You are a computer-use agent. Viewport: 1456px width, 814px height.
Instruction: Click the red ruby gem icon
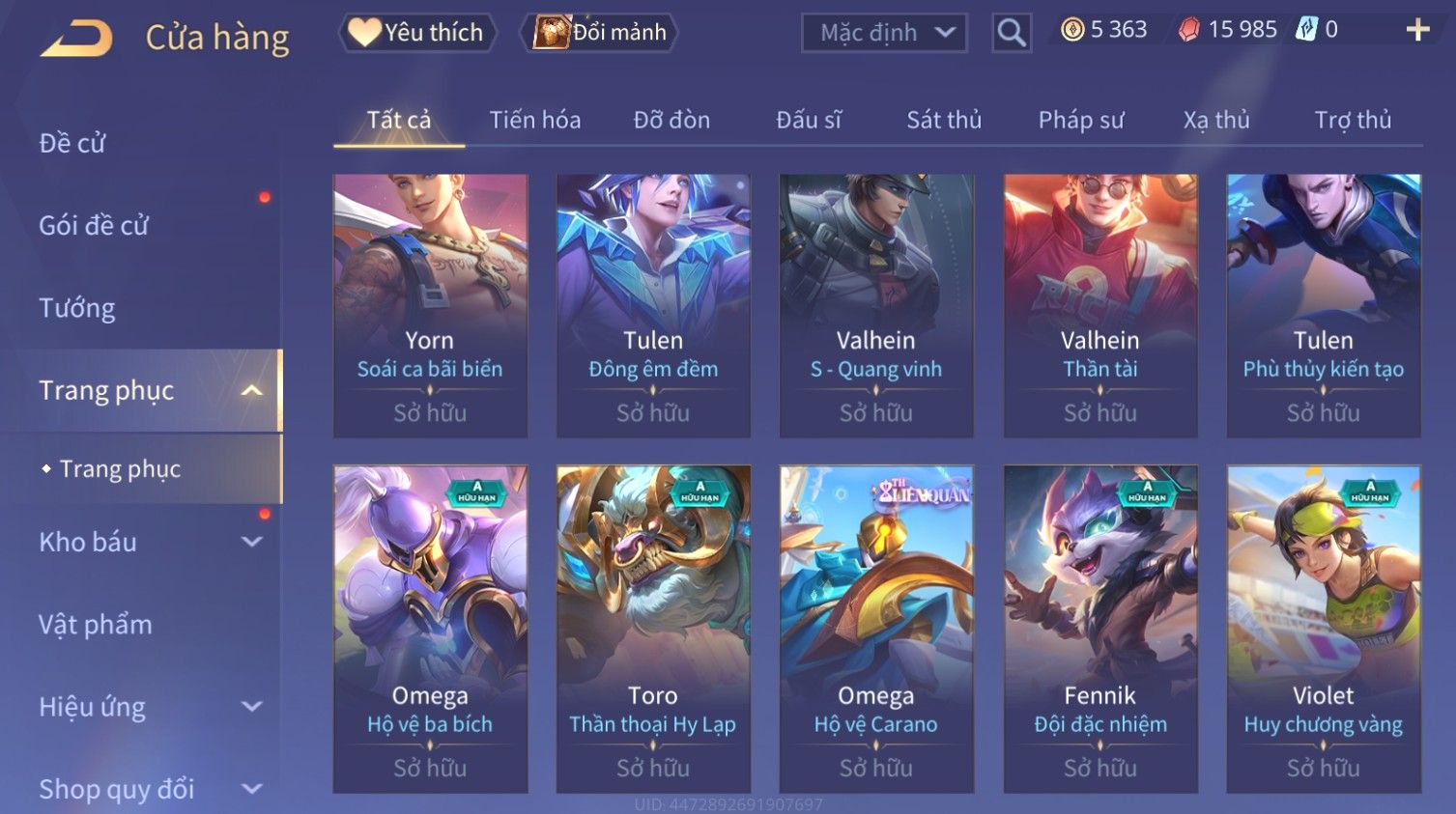[x=1189, y=30]
